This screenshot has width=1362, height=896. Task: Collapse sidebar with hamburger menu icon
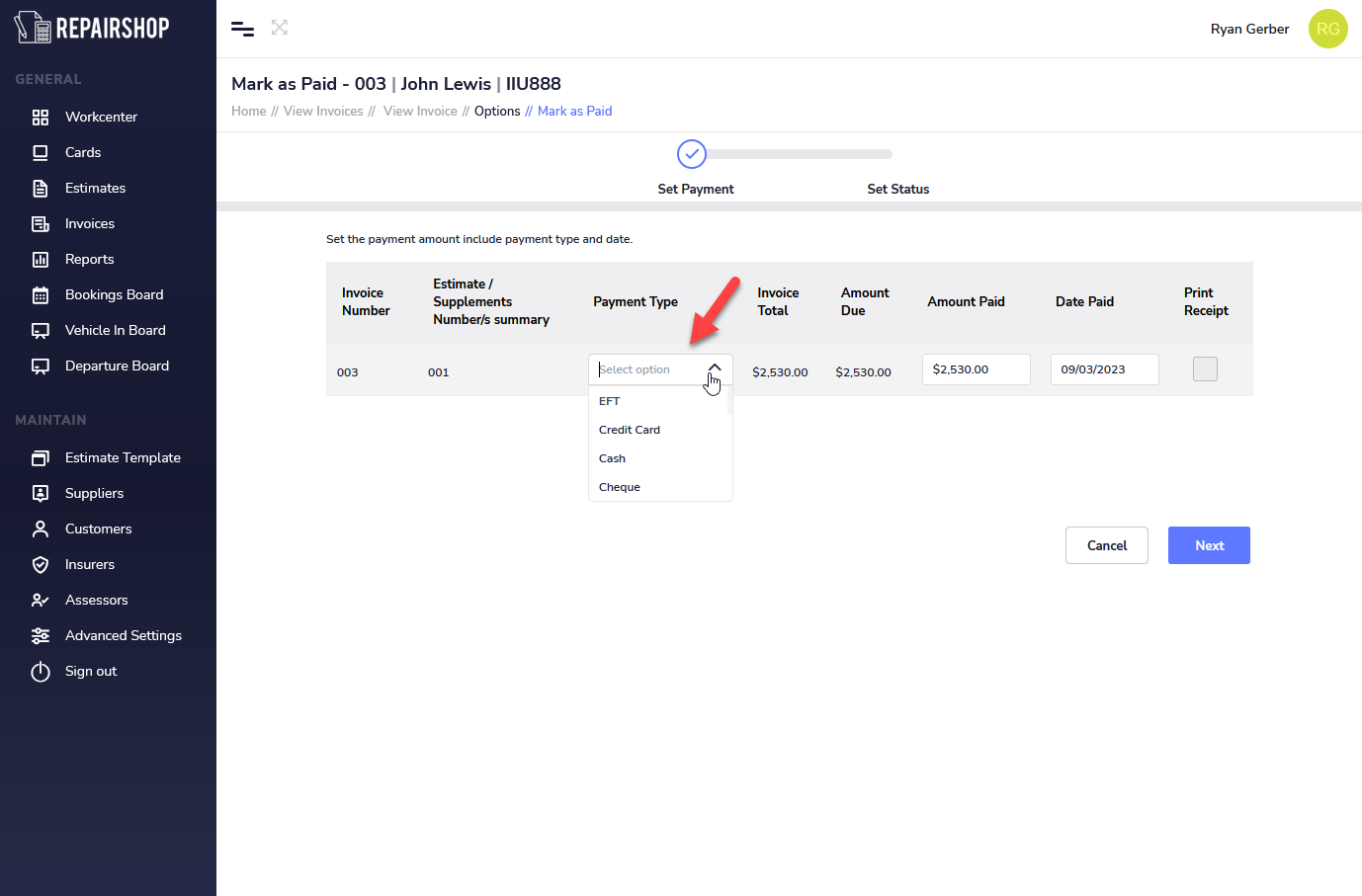[242, 29]
